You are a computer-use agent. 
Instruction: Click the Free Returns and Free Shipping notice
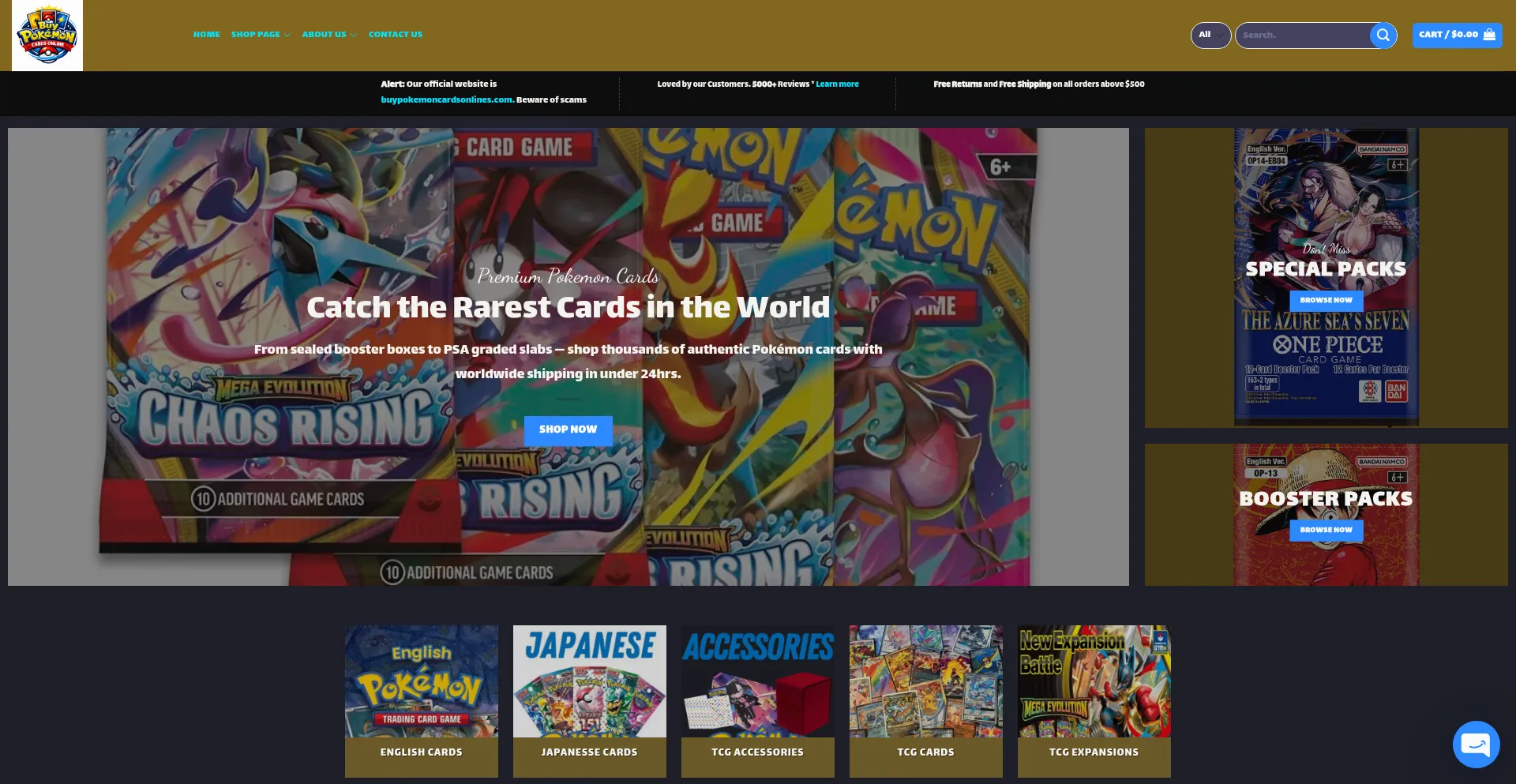pyautogui.click(x=1039, y=84)
